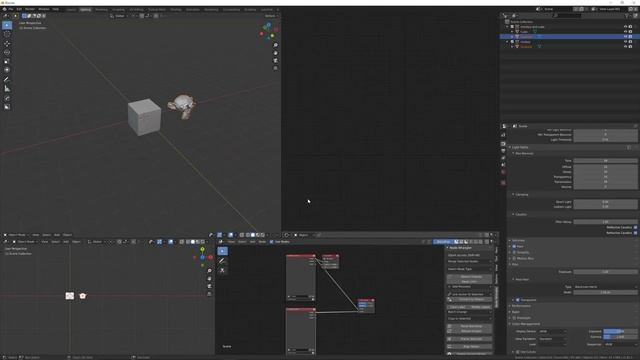
Task: Enable the Refractive Caustics checkbox
Action: tap(635, 233)
